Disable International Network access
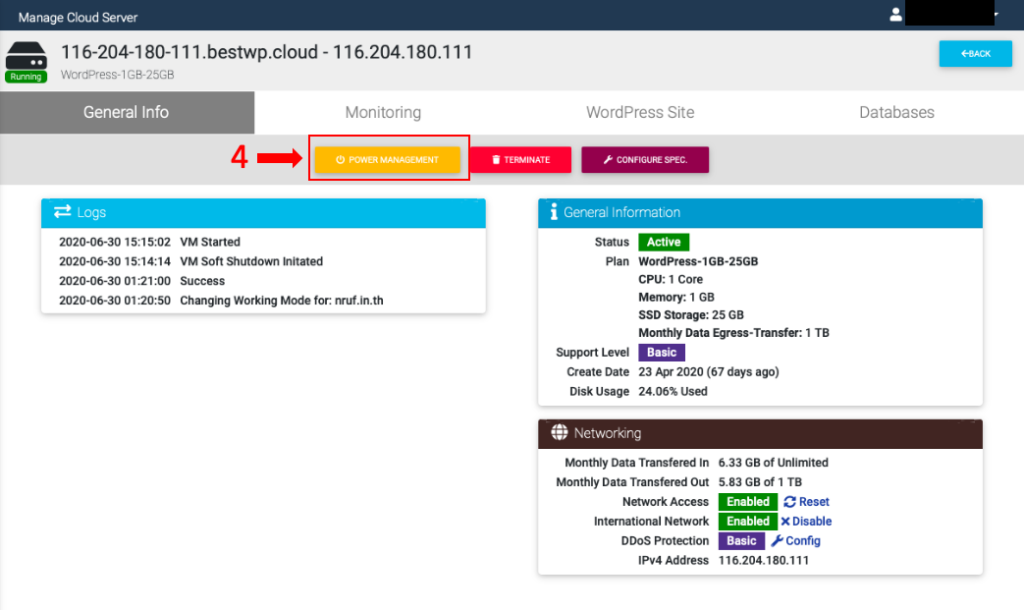This screenshot has width=1024, height=610. (805, 521)
